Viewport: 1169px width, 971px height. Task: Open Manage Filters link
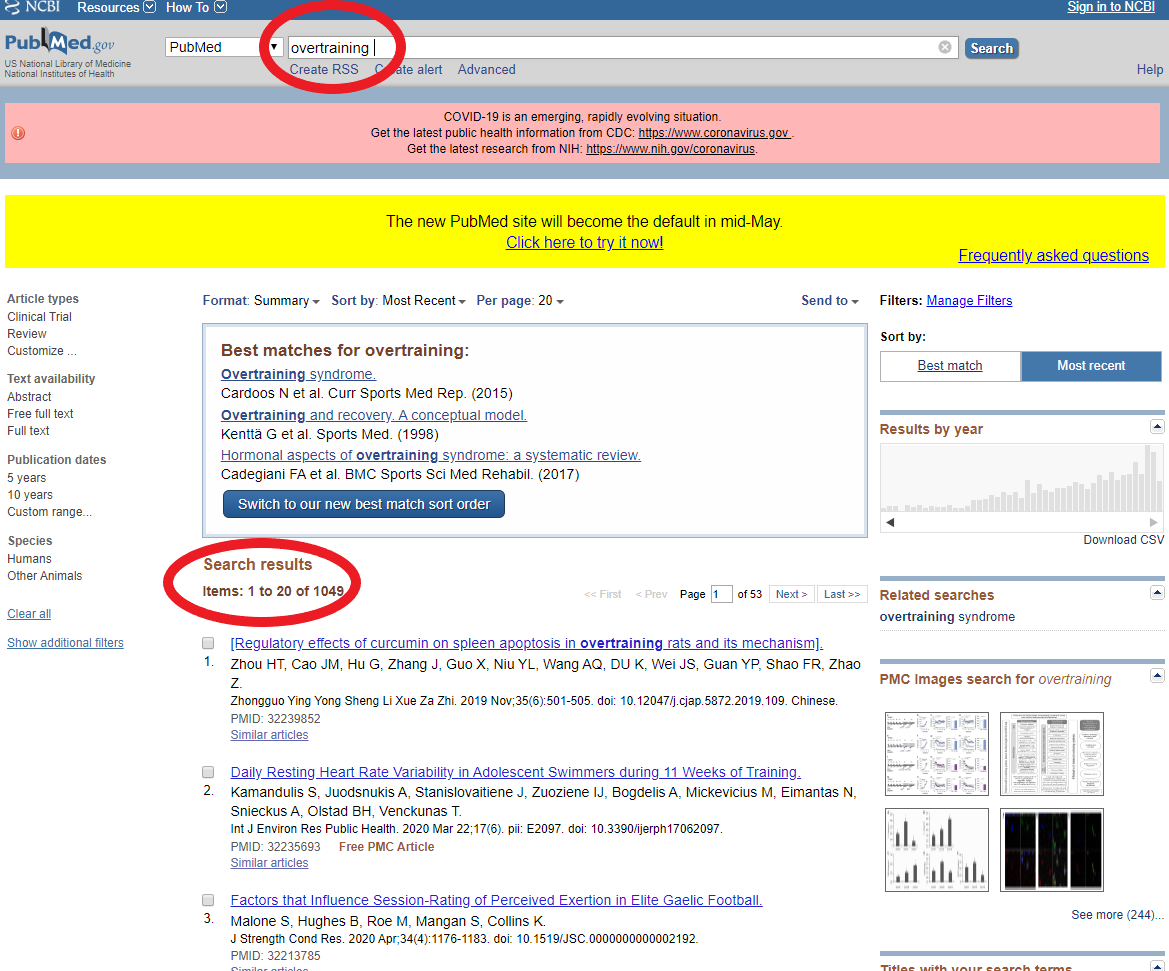tap(969, 301)
